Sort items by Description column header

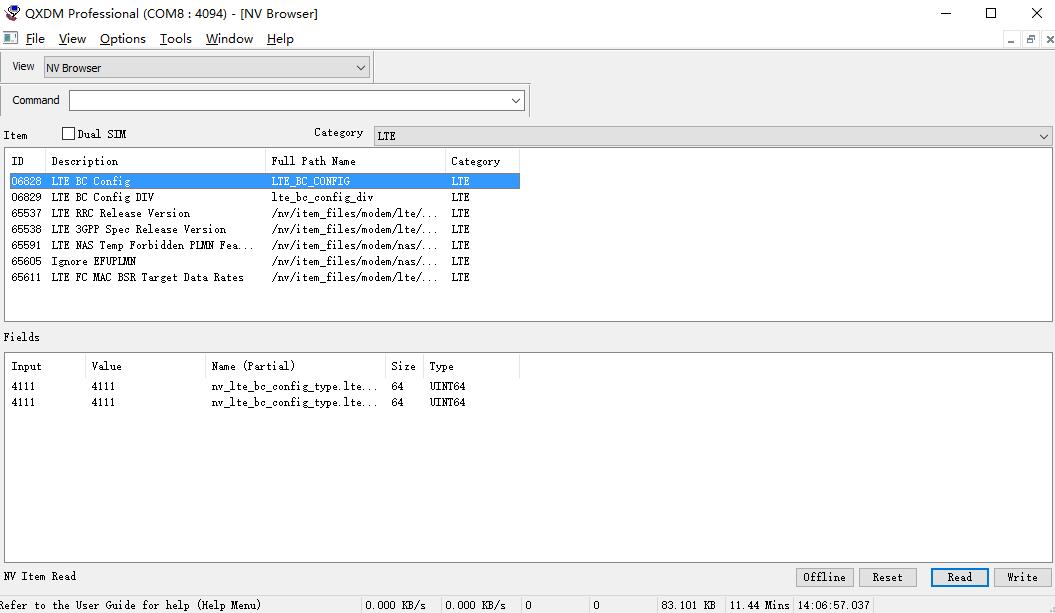tap(155, 161)
